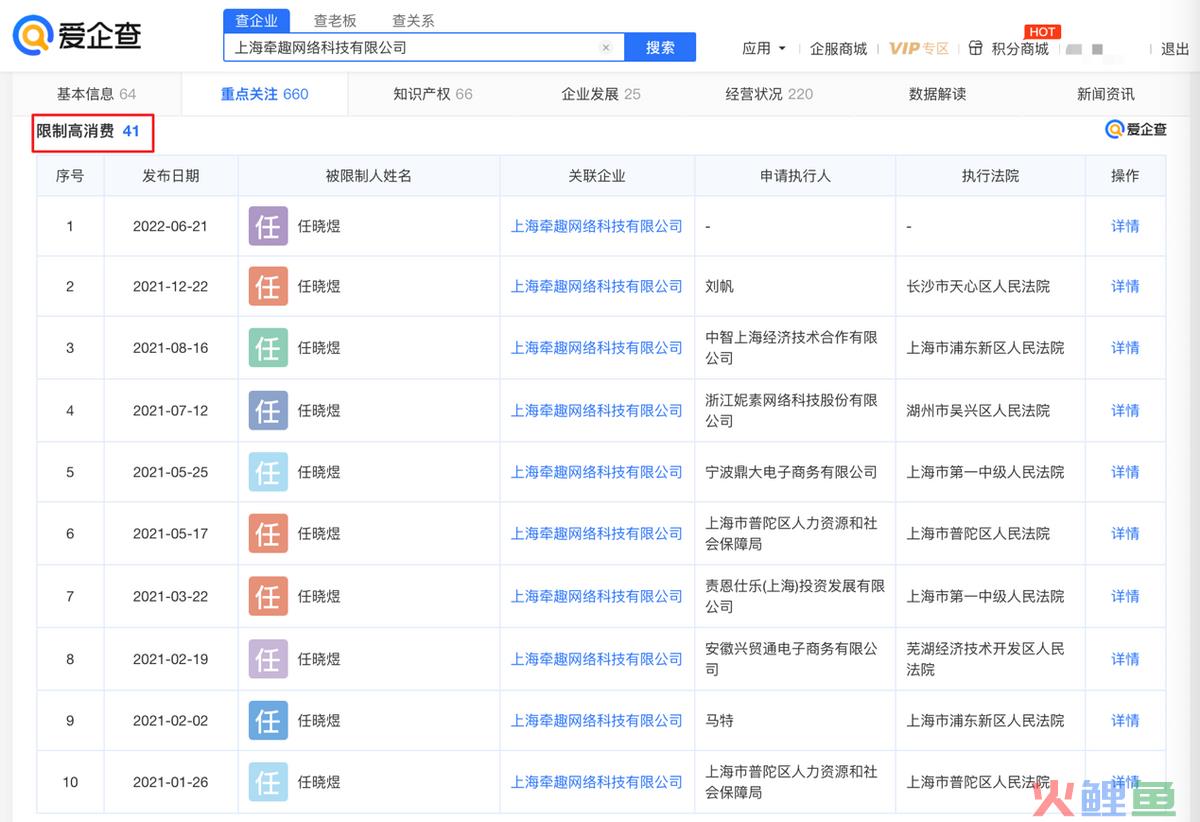Switch to 企业发展 tab
1200x822 pixels.
(600, 94)
